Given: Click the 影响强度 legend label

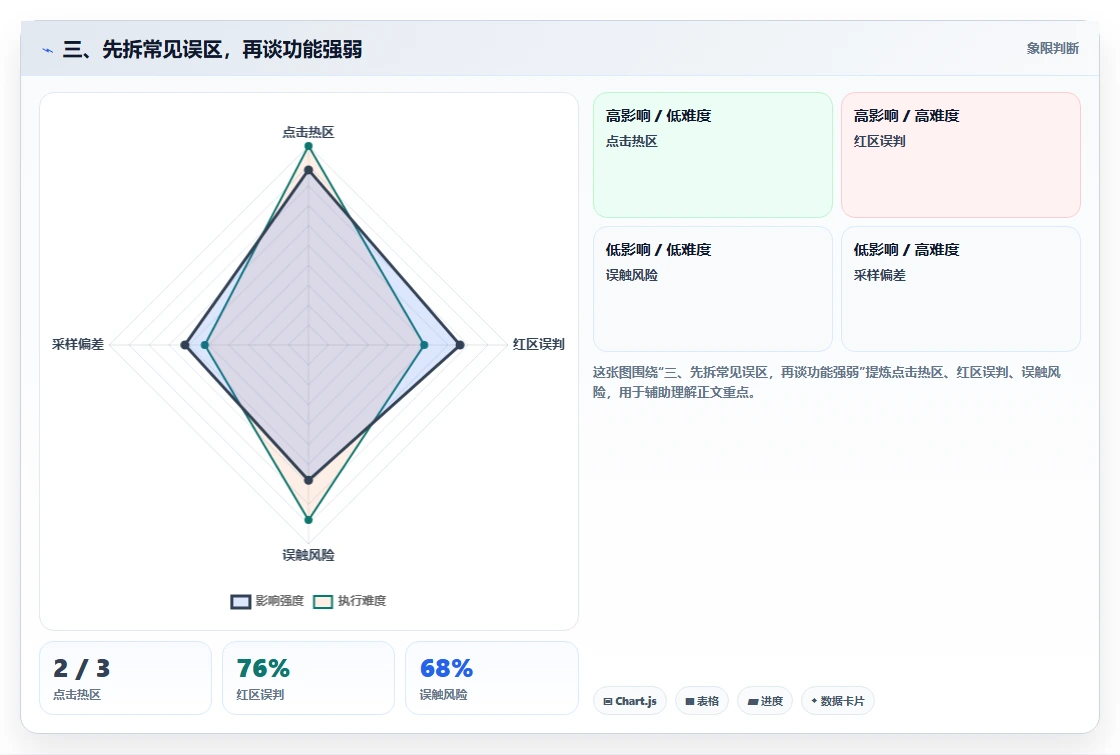Looking at the screenshot, I should coord(279,601).
